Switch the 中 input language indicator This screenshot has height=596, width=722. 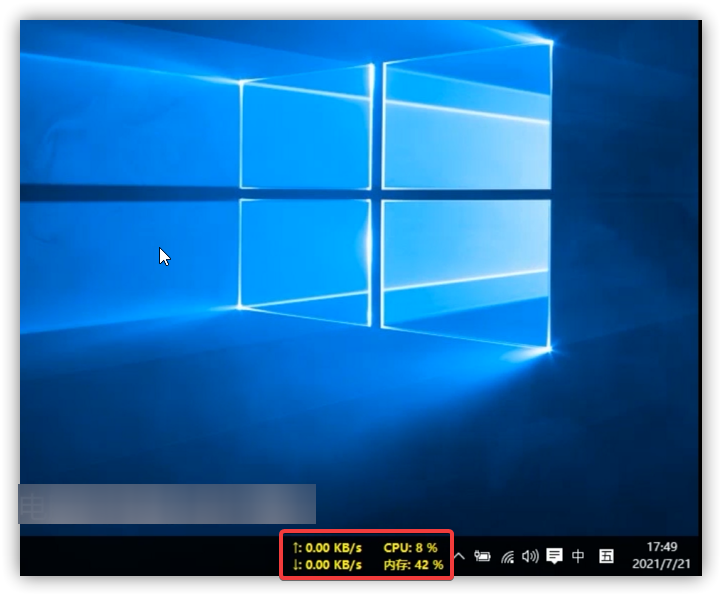coord(578,556)
